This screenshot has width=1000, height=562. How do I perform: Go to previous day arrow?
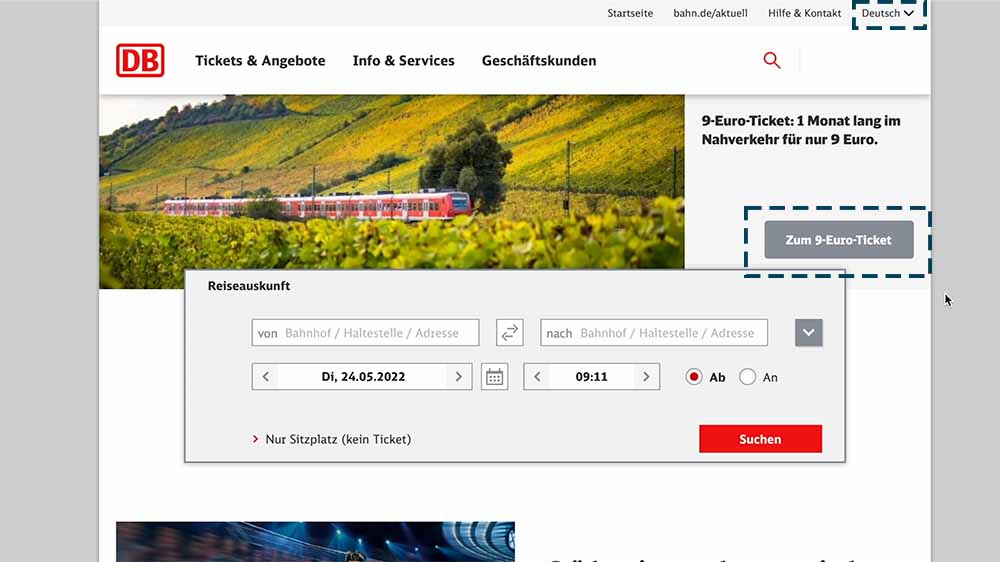tap(266, 376)
